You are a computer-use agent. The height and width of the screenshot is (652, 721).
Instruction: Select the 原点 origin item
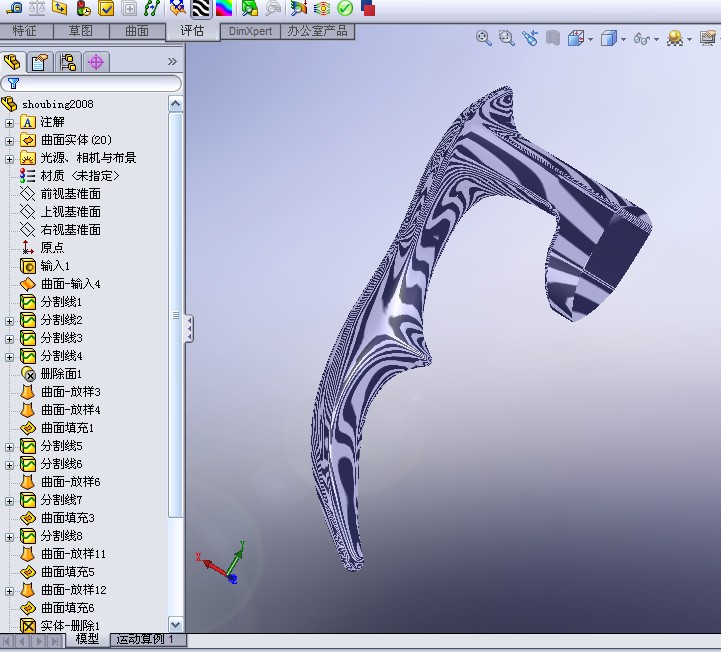[42, 248]
